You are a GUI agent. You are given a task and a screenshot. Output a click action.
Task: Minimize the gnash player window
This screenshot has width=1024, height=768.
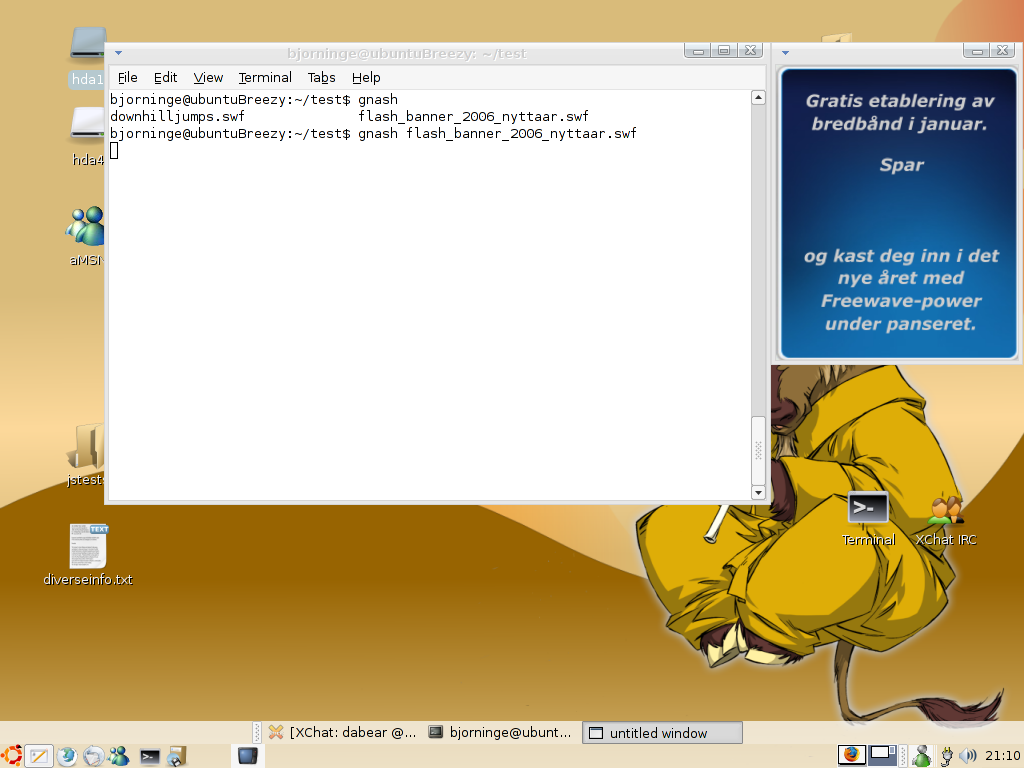pos(977,51)
